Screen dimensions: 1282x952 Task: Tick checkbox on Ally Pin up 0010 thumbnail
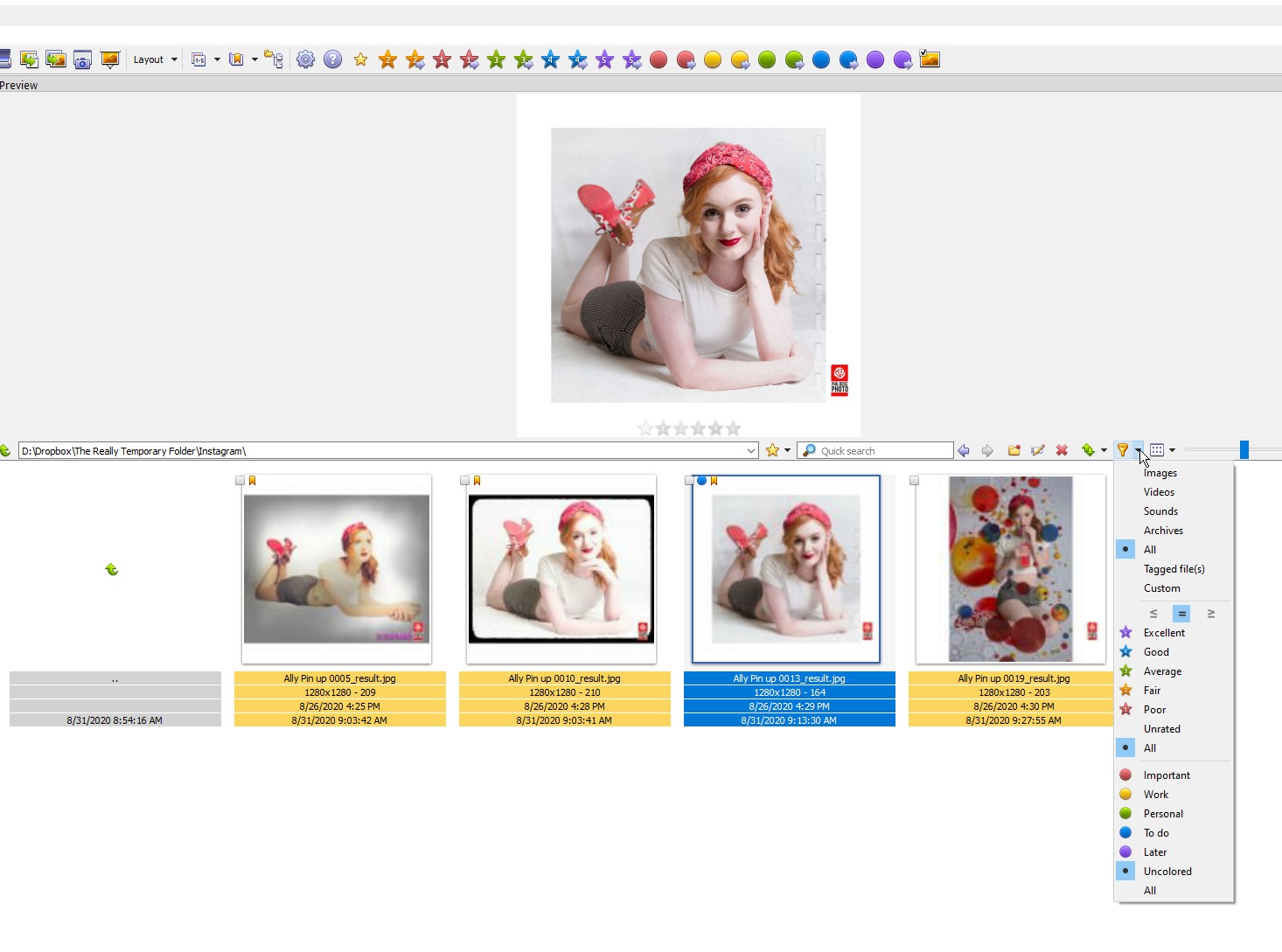click(464, 481)
